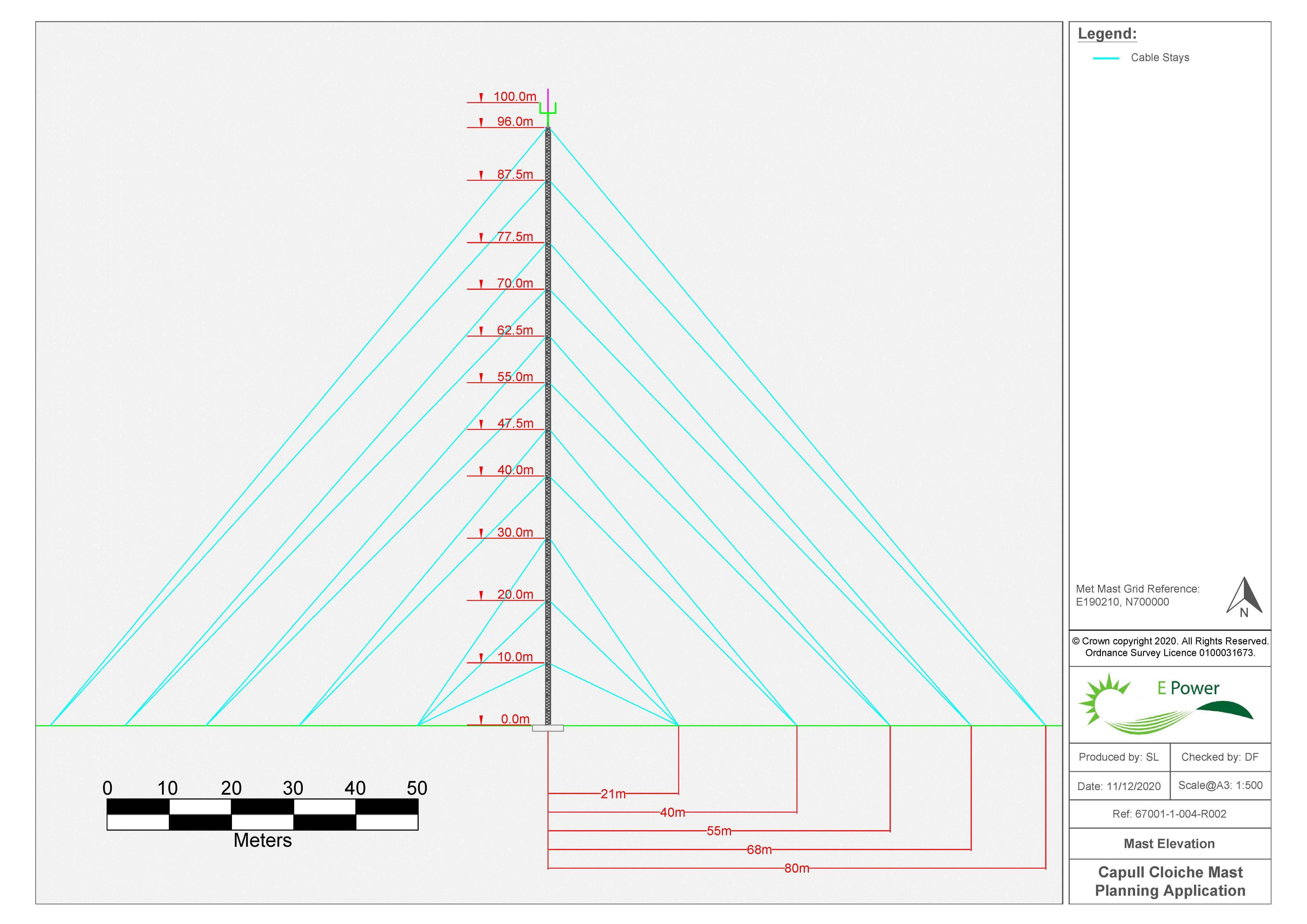The image size is (1307, 924).
Task: Click 'Ordnance Survey Licence 0100031673' text
Action: pyautogui.click(x=1170, y=653)
